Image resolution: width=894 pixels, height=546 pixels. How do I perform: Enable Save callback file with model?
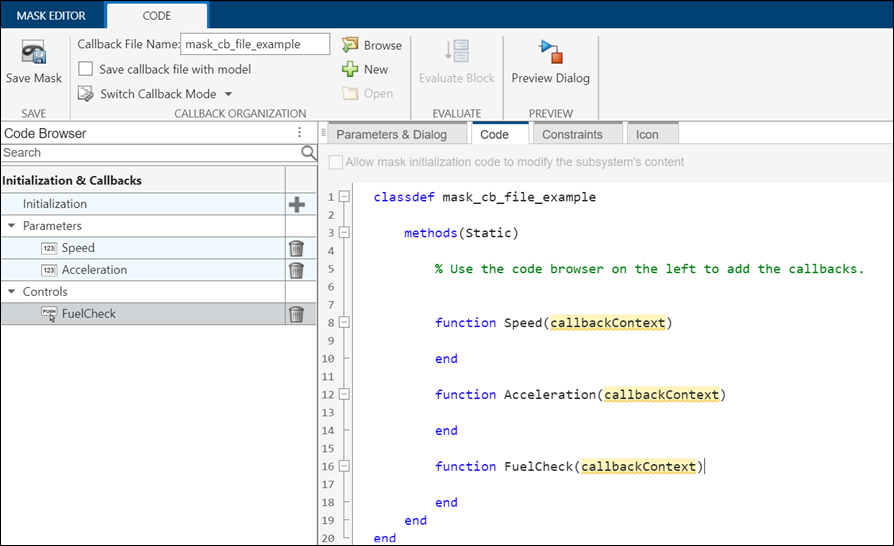86,69
